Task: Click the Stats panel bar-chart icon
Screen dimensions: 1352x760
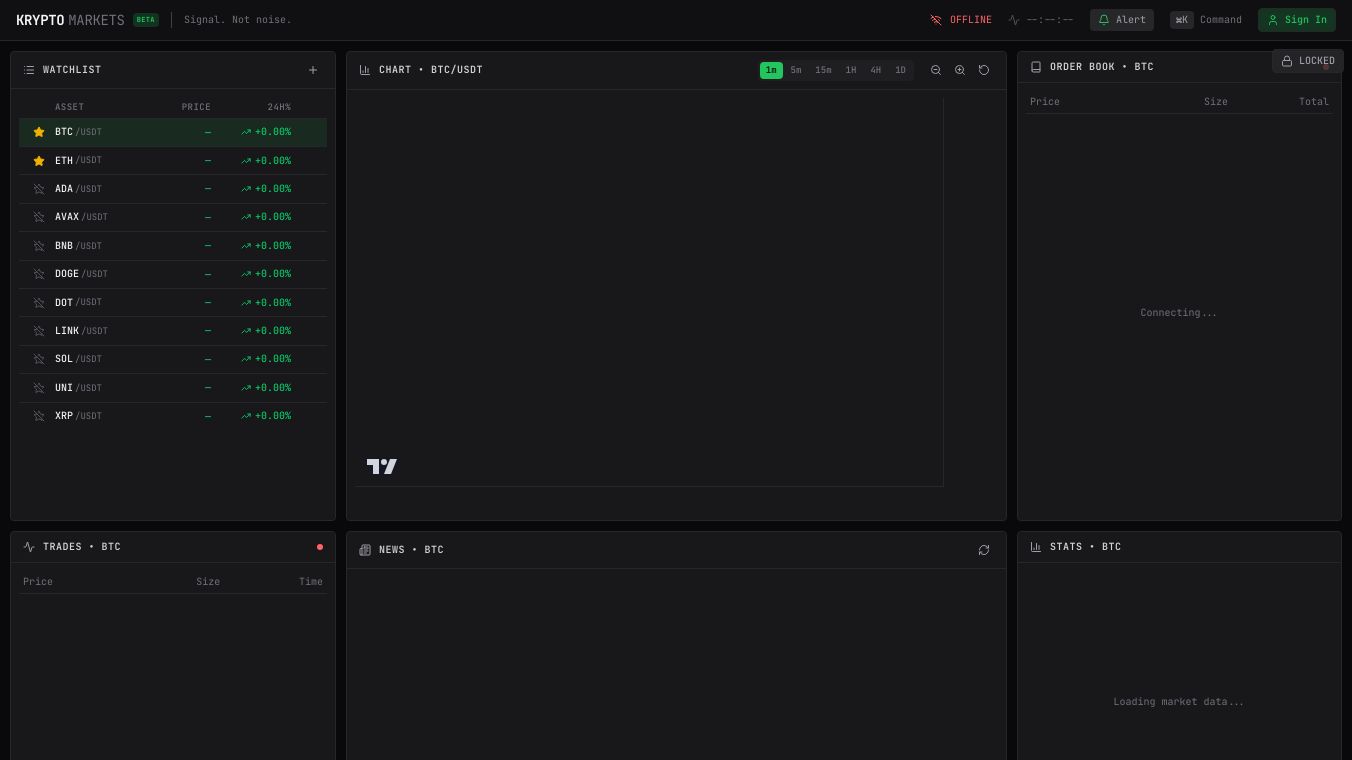Action: tap(1036, 547)
